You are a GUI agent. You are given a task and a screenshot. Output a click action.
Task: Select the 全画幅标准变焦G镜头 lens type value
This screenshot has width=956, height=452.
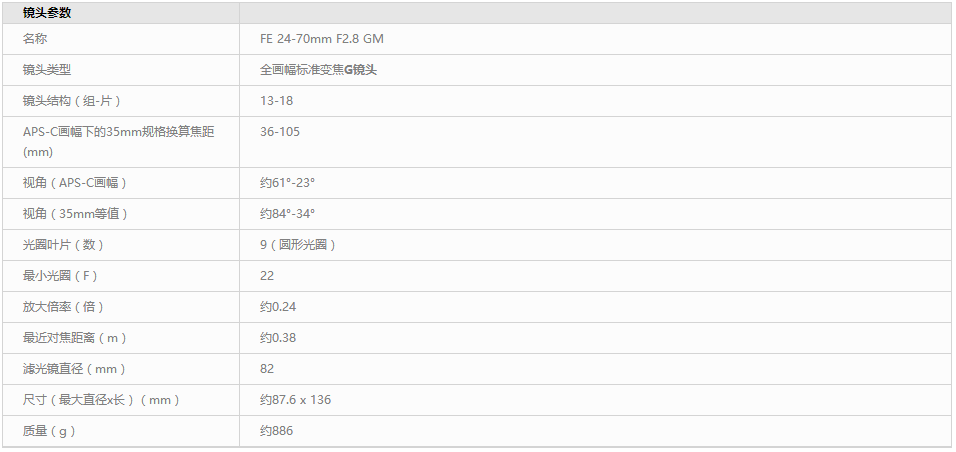[x=318, y=70]
